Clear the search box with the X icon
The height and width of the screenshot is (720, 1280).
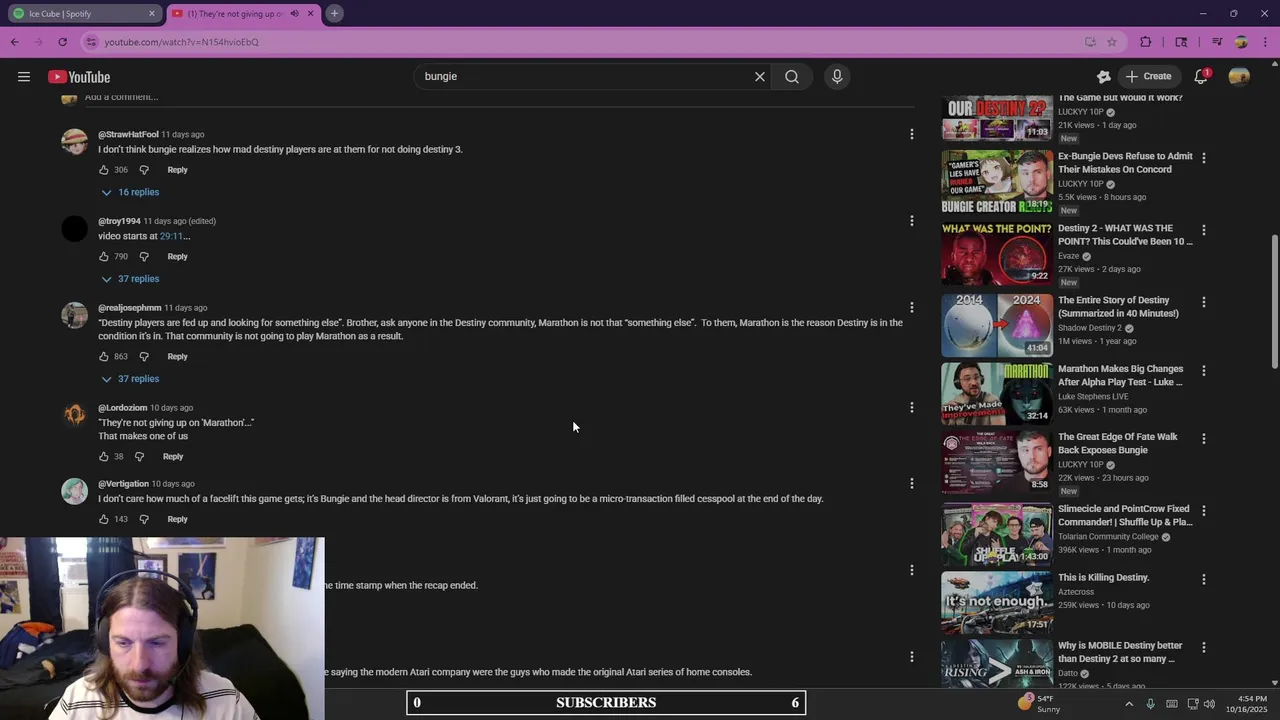coord(760,76)
